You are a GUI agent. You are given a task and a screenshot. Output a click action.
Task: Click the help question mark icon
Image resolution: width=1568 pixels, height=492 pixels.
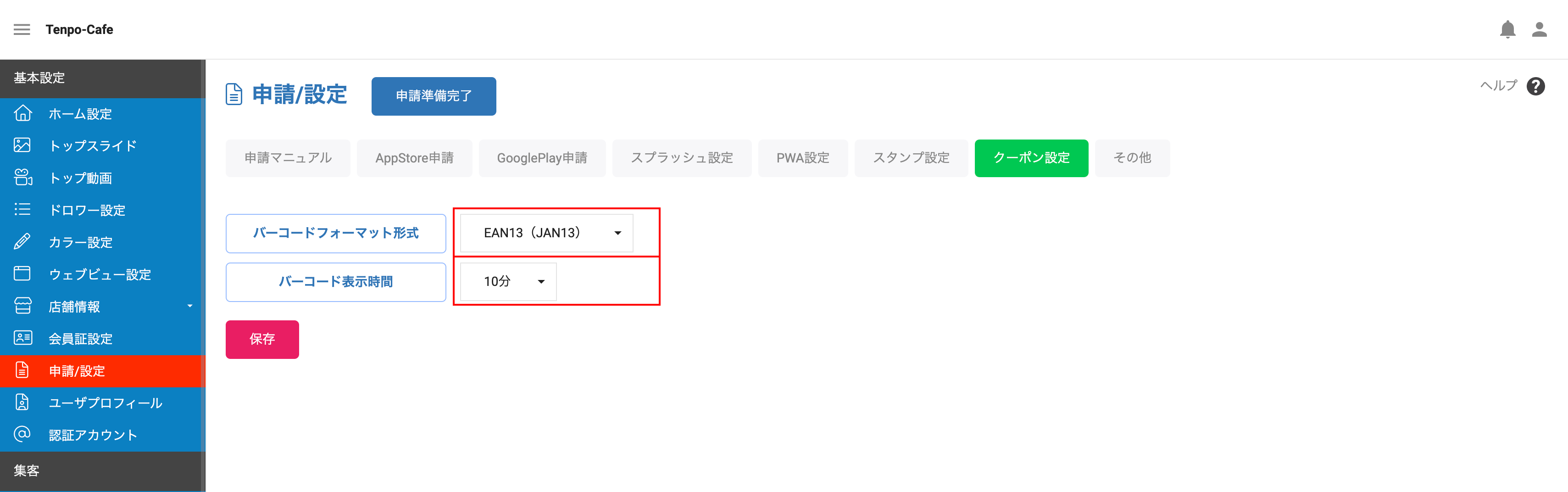click(1535, 86)
